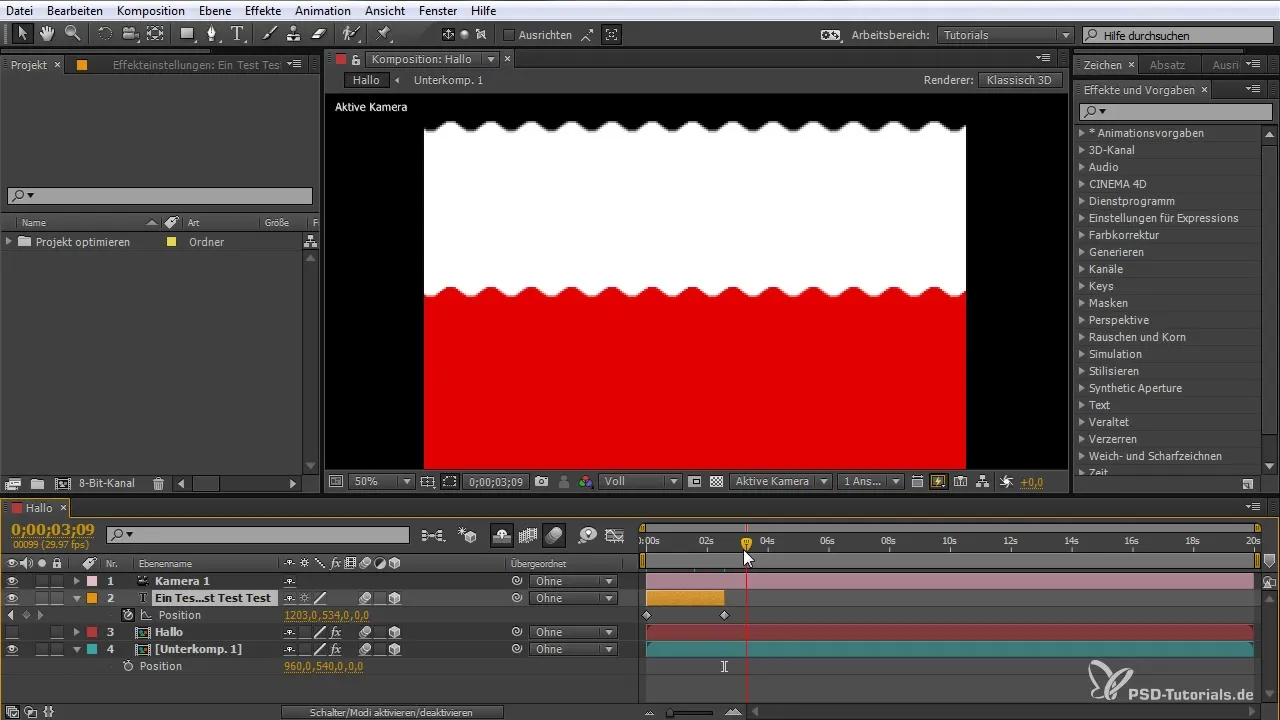This screenshot has width=1280, height=720.
Task: Expand the Hallo layer properties
Action: pos(77,632)
